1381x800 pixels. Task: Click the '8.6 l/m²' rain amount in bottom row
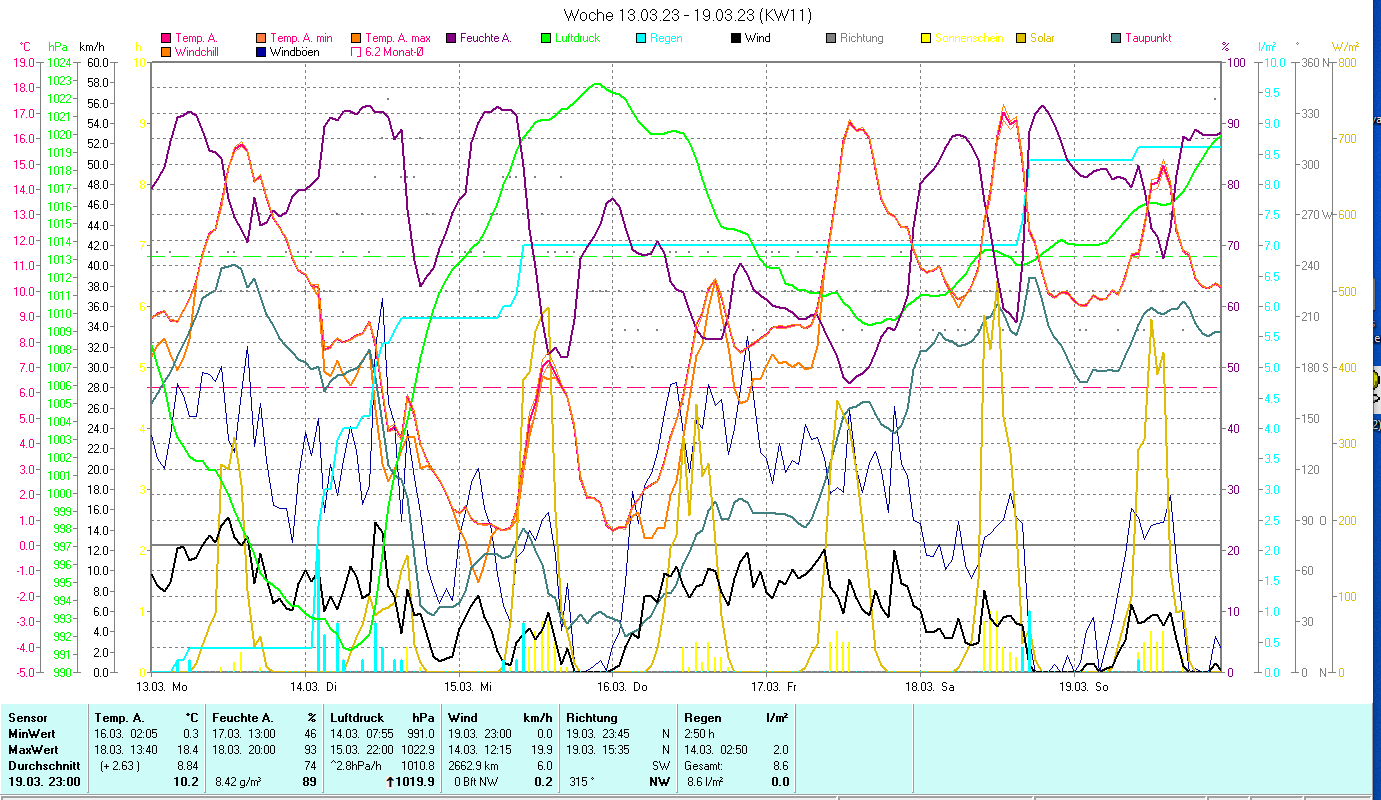[707, 782]
